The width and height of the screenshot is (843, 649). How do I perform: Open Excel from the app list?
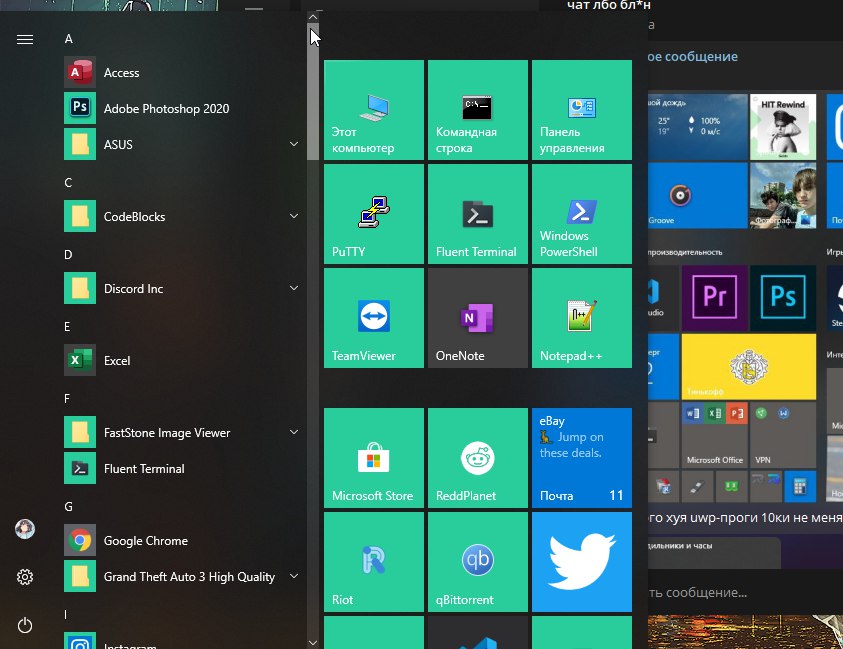(182, 361)
